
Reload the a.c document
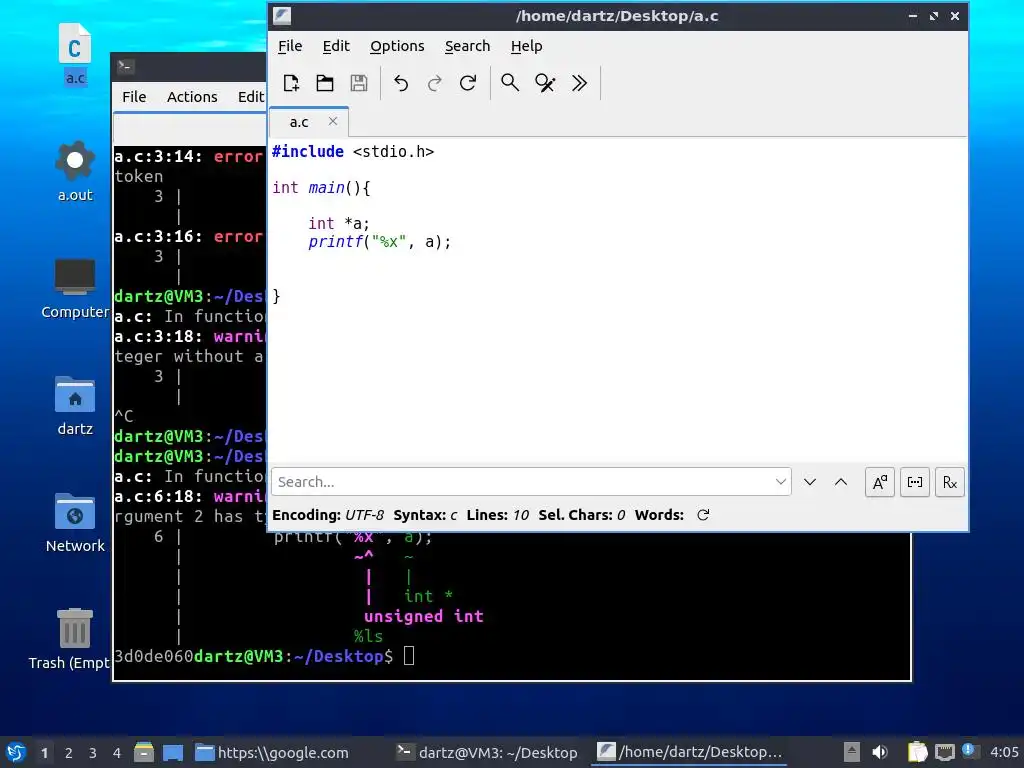[468, 83]
